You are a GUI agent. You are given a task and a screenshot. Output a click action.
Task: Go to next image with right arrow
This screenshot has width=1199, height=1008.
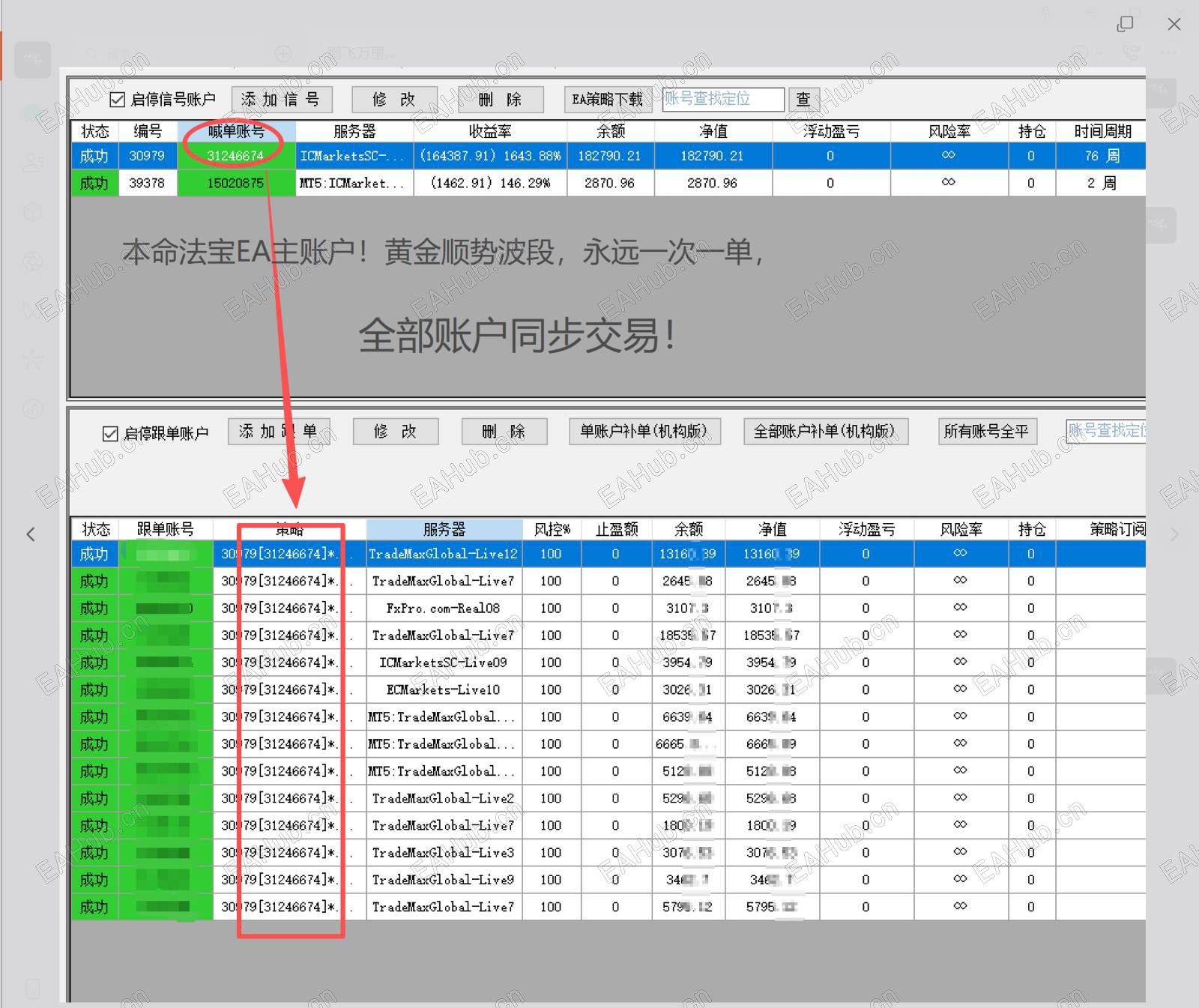click(x=1174, y=534)
